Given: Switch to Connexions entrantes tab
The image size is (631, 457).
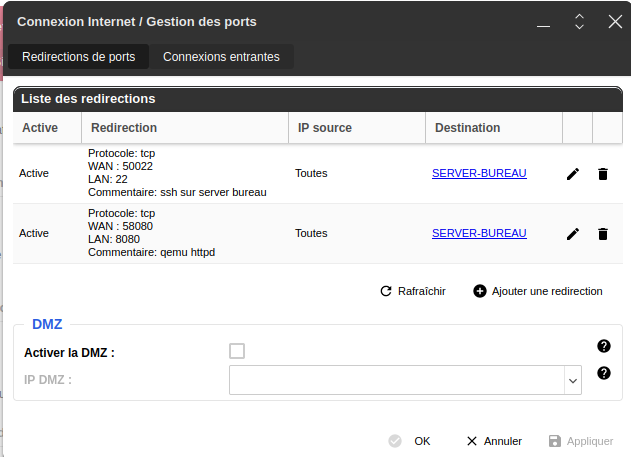Looking at the screenshot, I should point(221,57).
